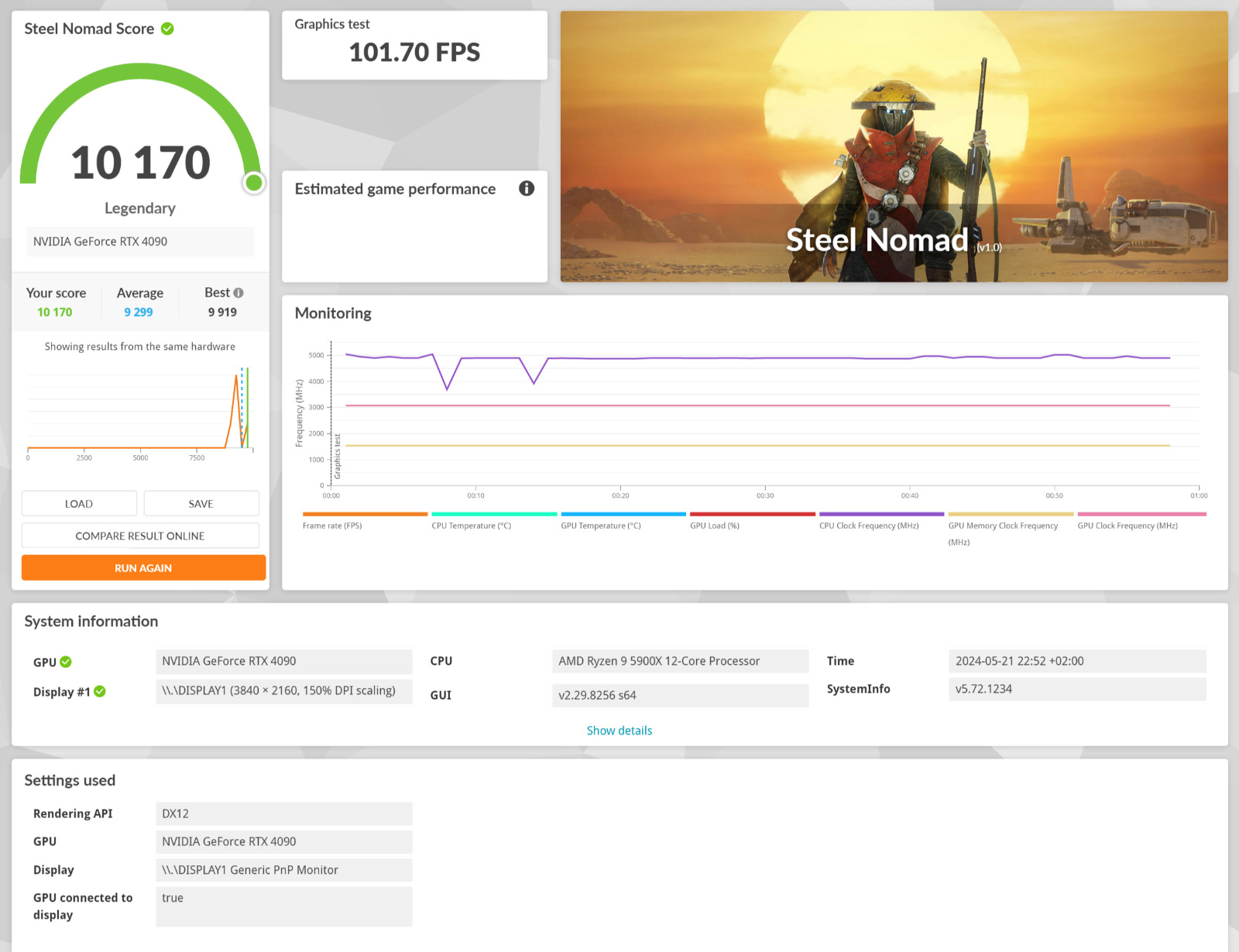The image size is (1239, 952).
Task: Toggle the Frame rate (FPS) legend series
Action: (x=365, y=520)
